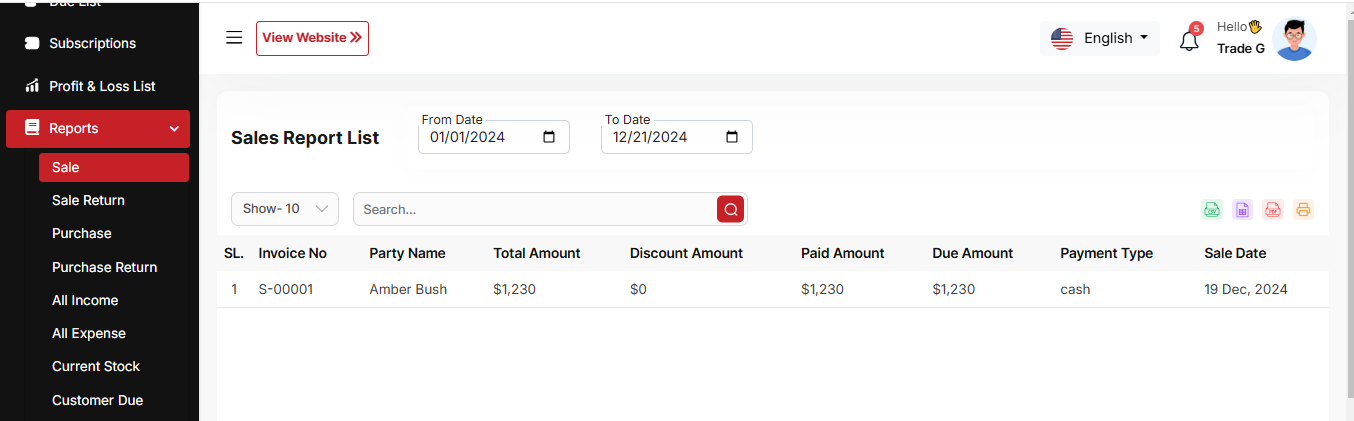The width and height of the screenshot is (1354, 421).
Task: Click the View Website button
Action: [312, 38]
